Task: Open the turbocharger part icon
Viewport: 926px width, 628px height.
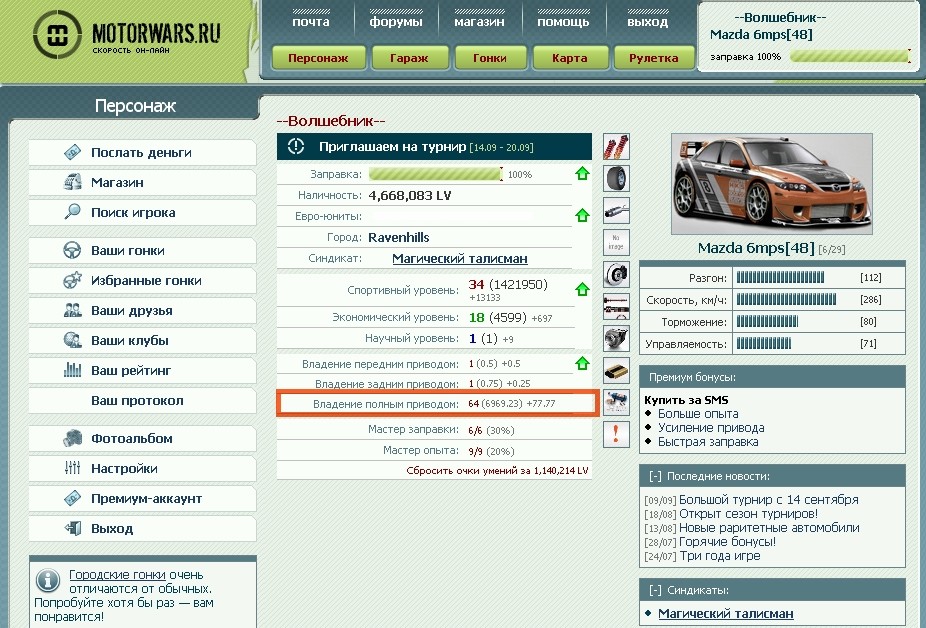Action: 616,339
